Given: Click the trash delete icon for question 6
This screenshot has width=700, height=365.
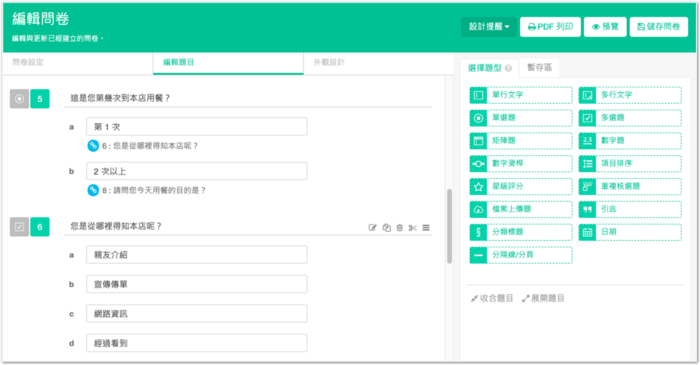Looking at the screenshot, I should pos(400,228).
